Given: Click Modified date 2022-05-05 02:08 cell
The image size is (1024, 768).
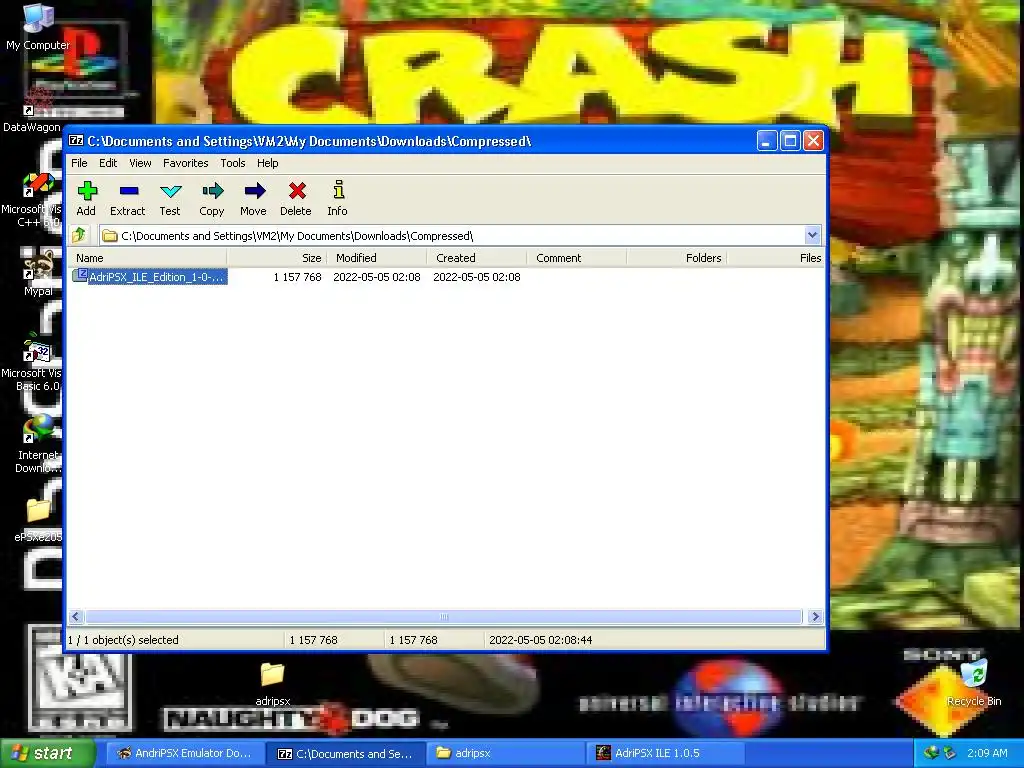Looking at the screenshot, I should click(377, 277).
